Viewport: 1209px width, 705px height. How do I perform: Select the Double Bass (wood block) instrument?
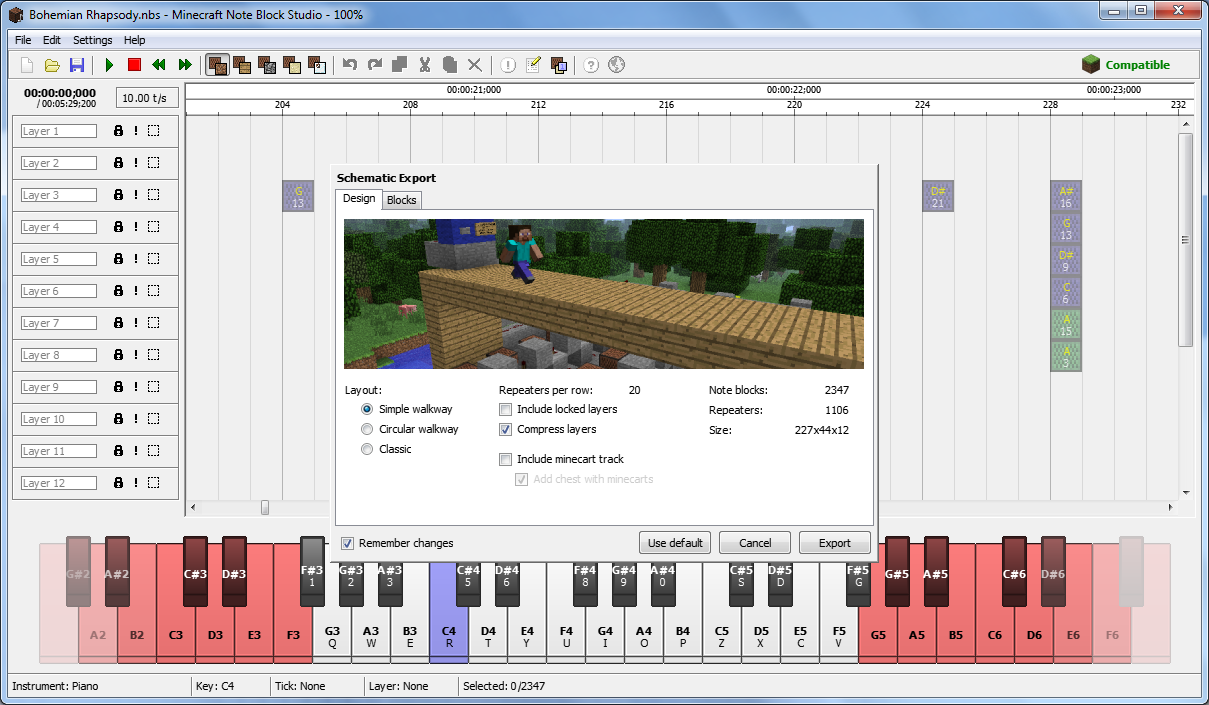(x=242, y=65)
